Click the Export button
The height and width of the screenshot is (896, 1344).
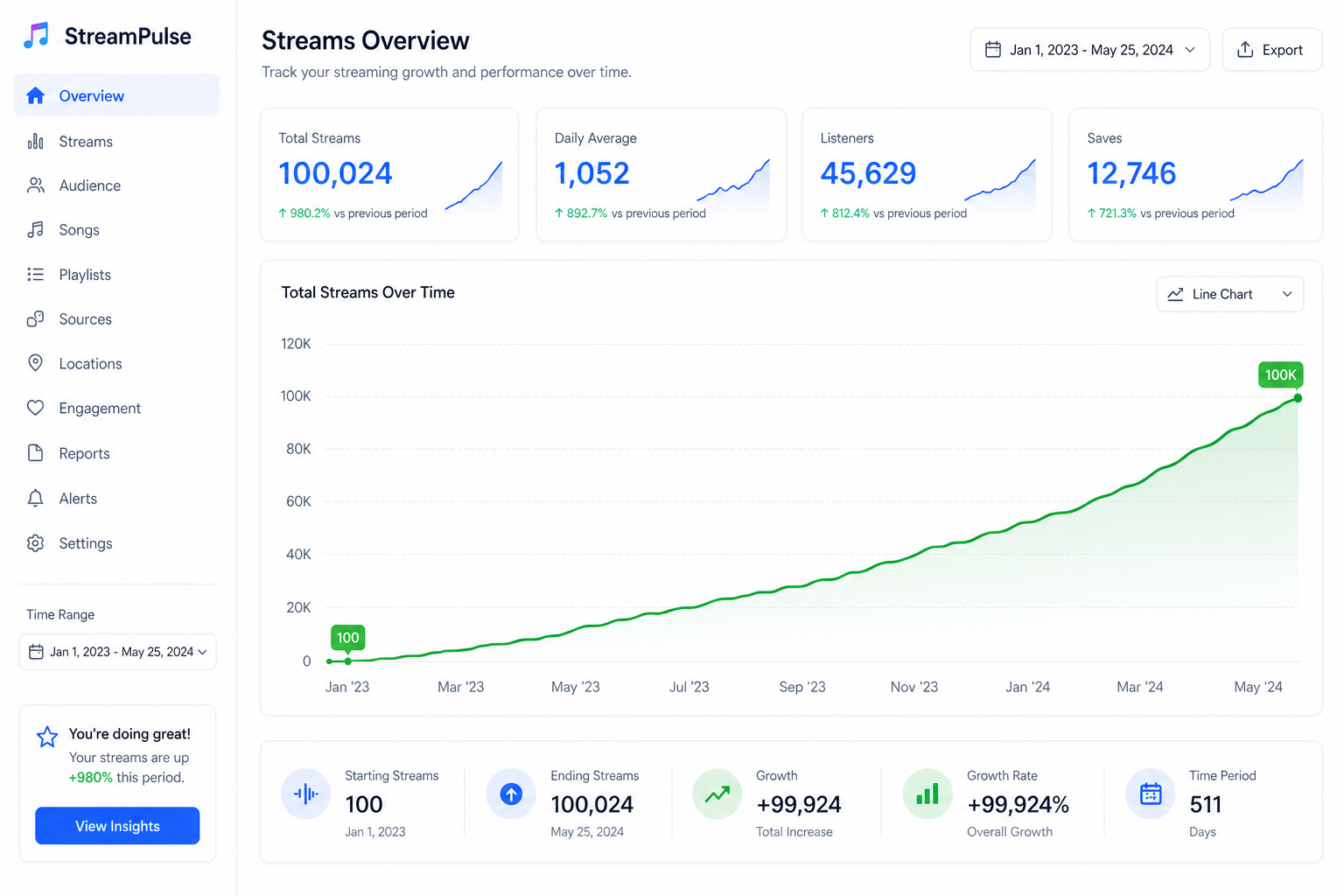(1271, 50)
